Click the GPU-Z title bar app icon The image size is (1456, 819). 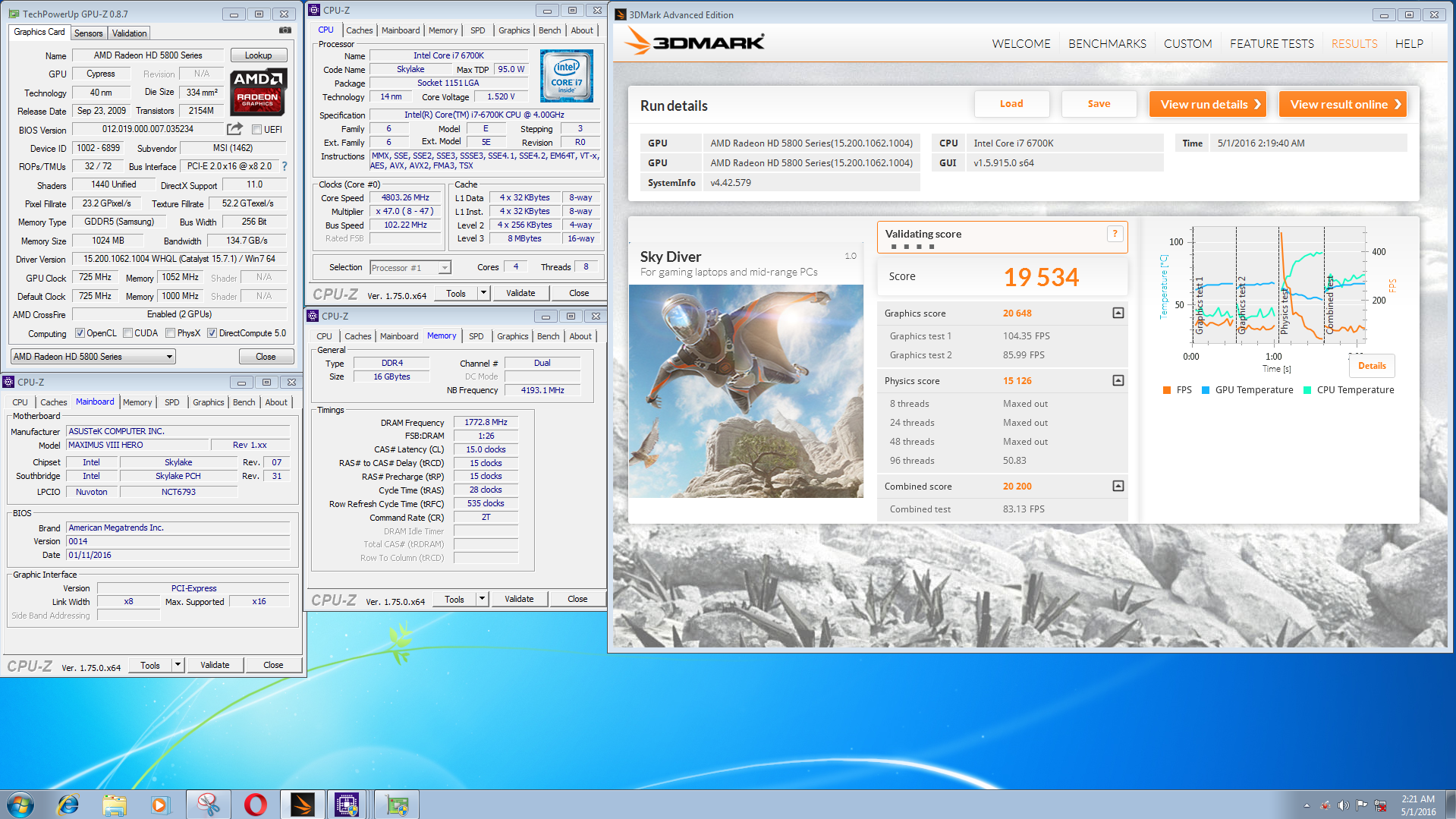point(14,14)
